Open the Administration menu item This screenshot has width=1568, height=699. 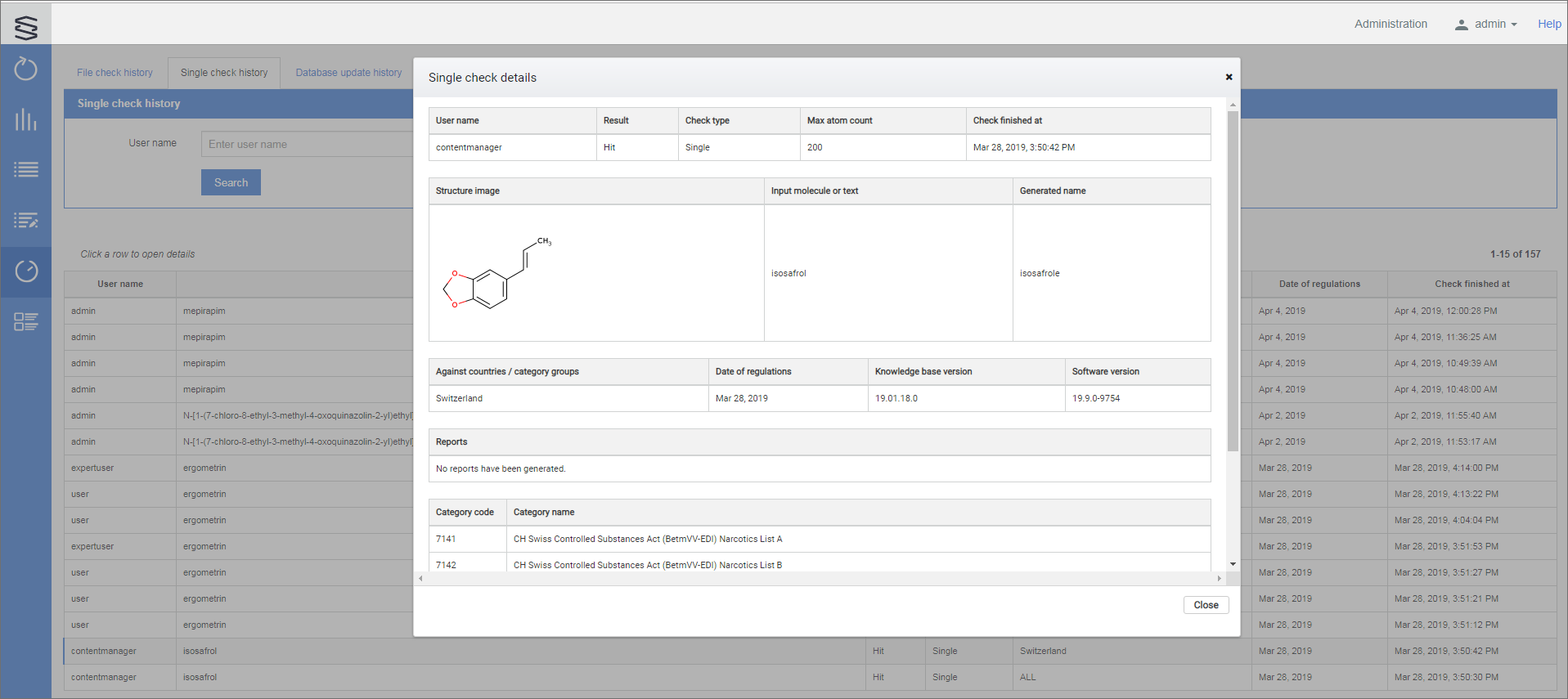(x=1390, y=25)
